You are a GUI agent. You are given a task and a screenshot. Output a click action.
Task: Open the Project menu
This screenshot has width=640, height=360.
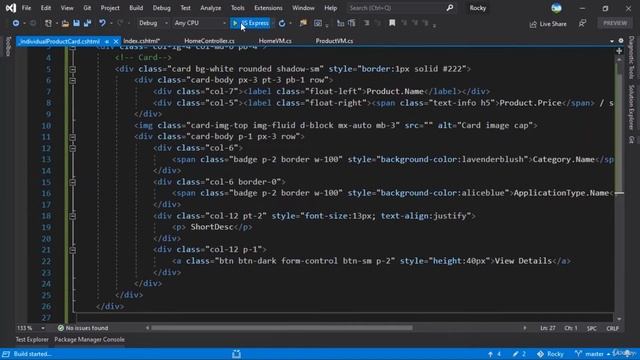tap(110, 8)
